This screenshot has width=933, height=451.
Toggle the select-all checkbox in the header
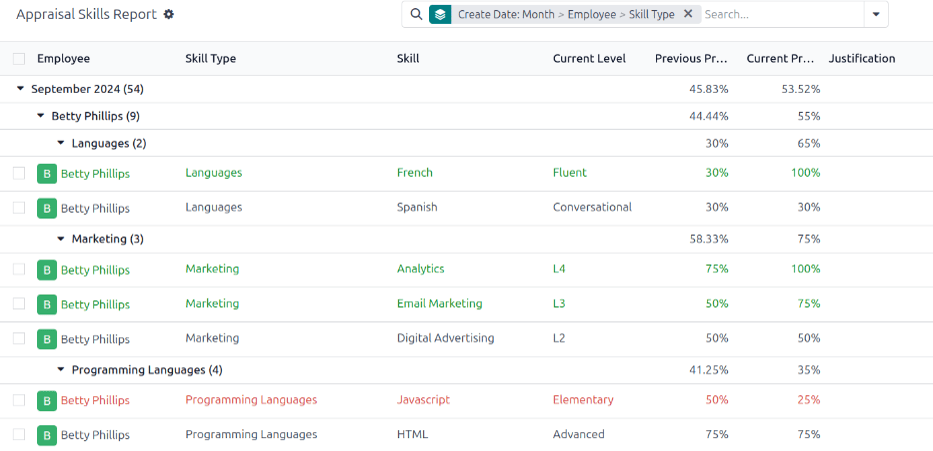coord(19,59)
